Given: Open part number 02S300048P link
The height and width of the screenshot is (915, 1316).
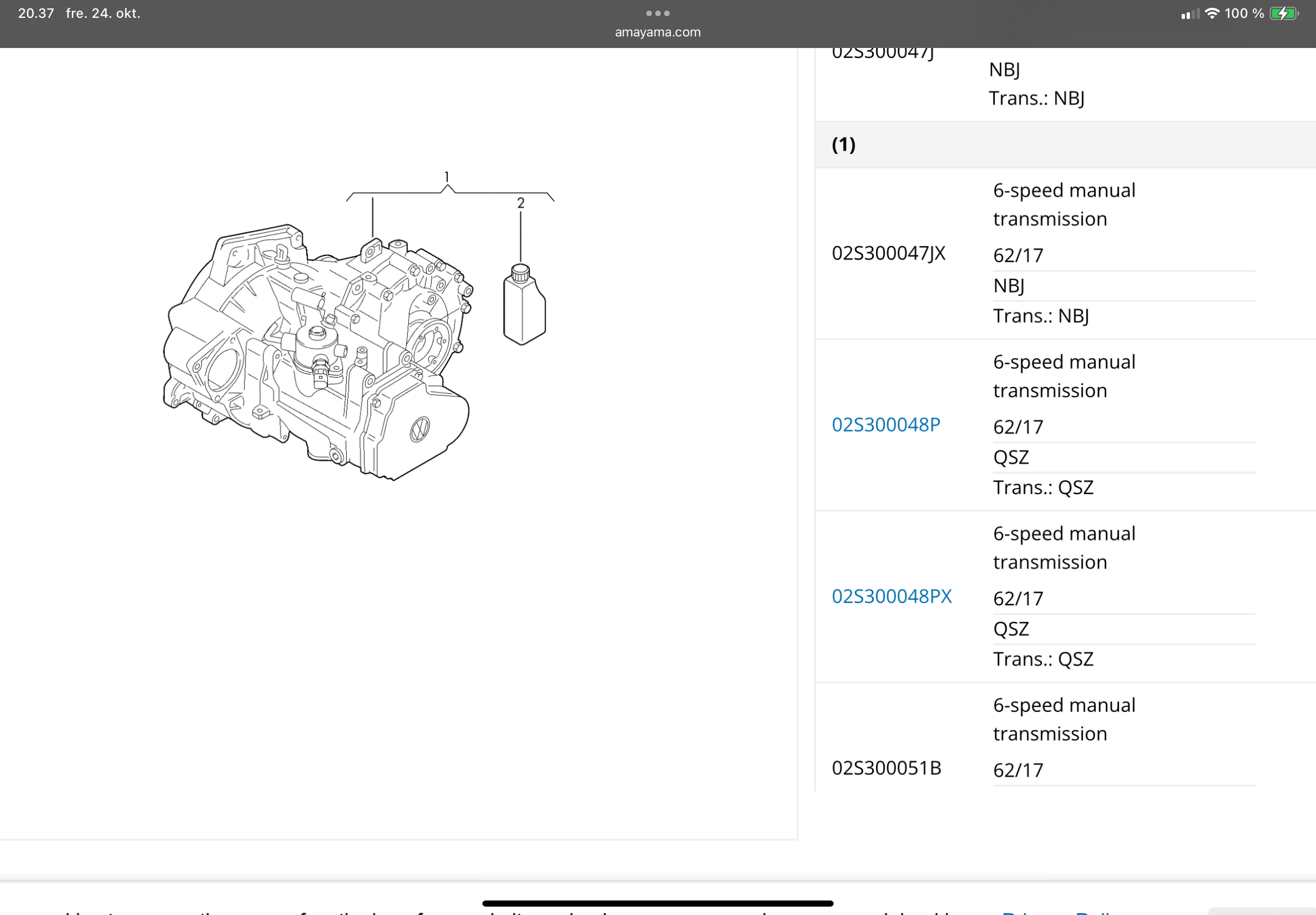Looking at the screenshot, I should 886,425.
